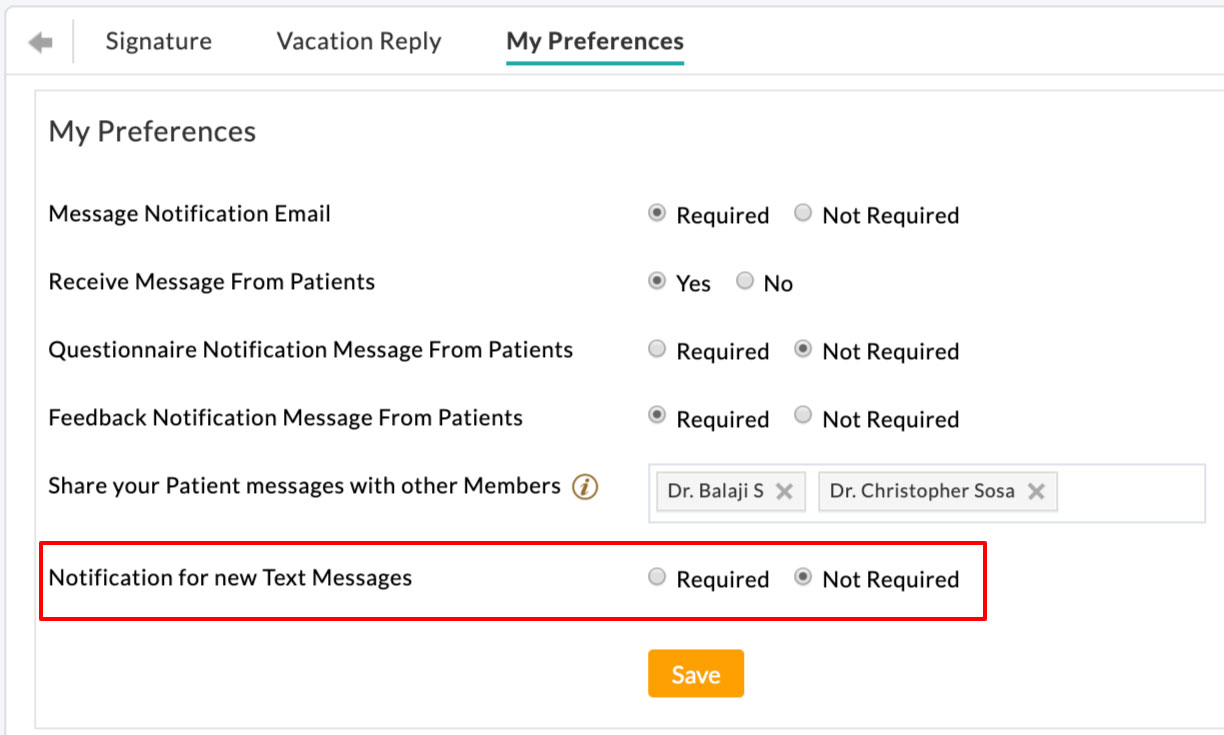Select Not Required for new Text Messages
This screenshot has width=1224, height=735.
pos(805,577)
